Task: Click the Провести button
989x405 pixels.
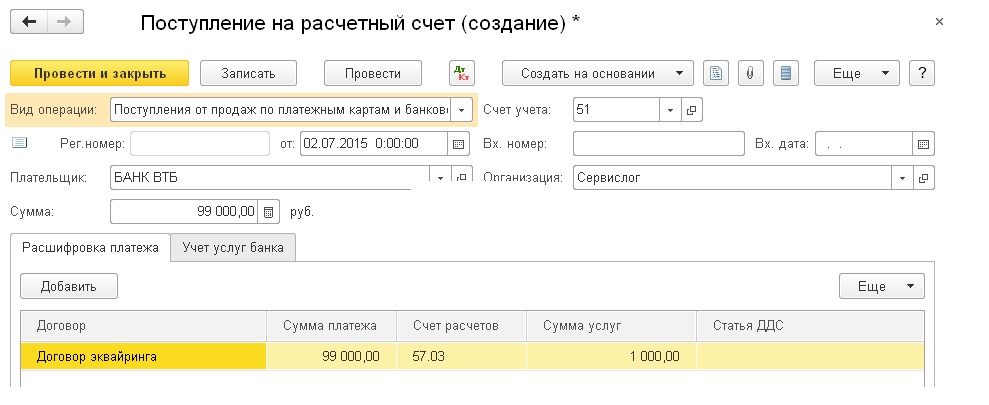Action: pos(373,73)
